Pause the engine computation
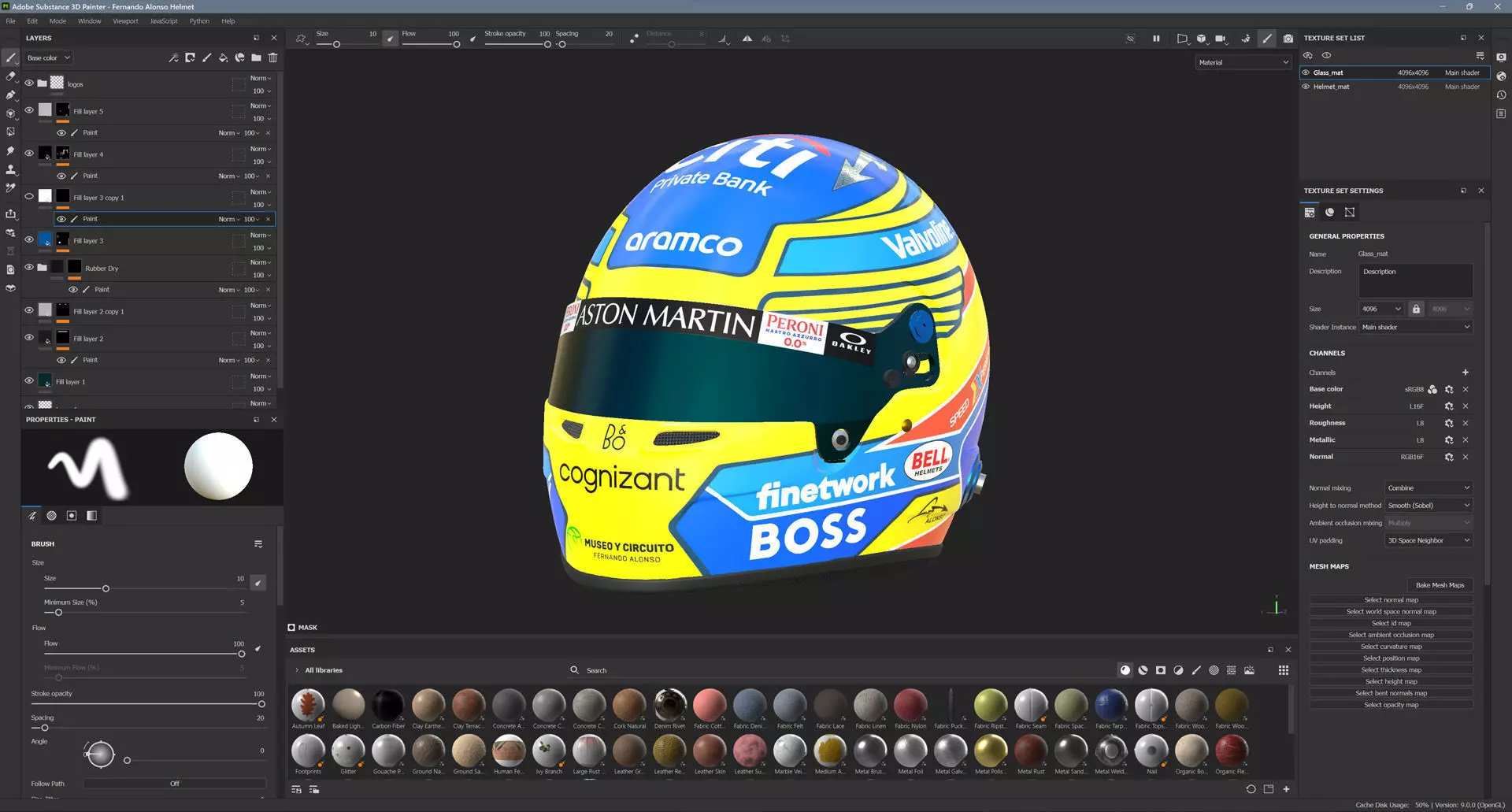The height and width of the screenshot is (812, 1512). [1156, 38]
